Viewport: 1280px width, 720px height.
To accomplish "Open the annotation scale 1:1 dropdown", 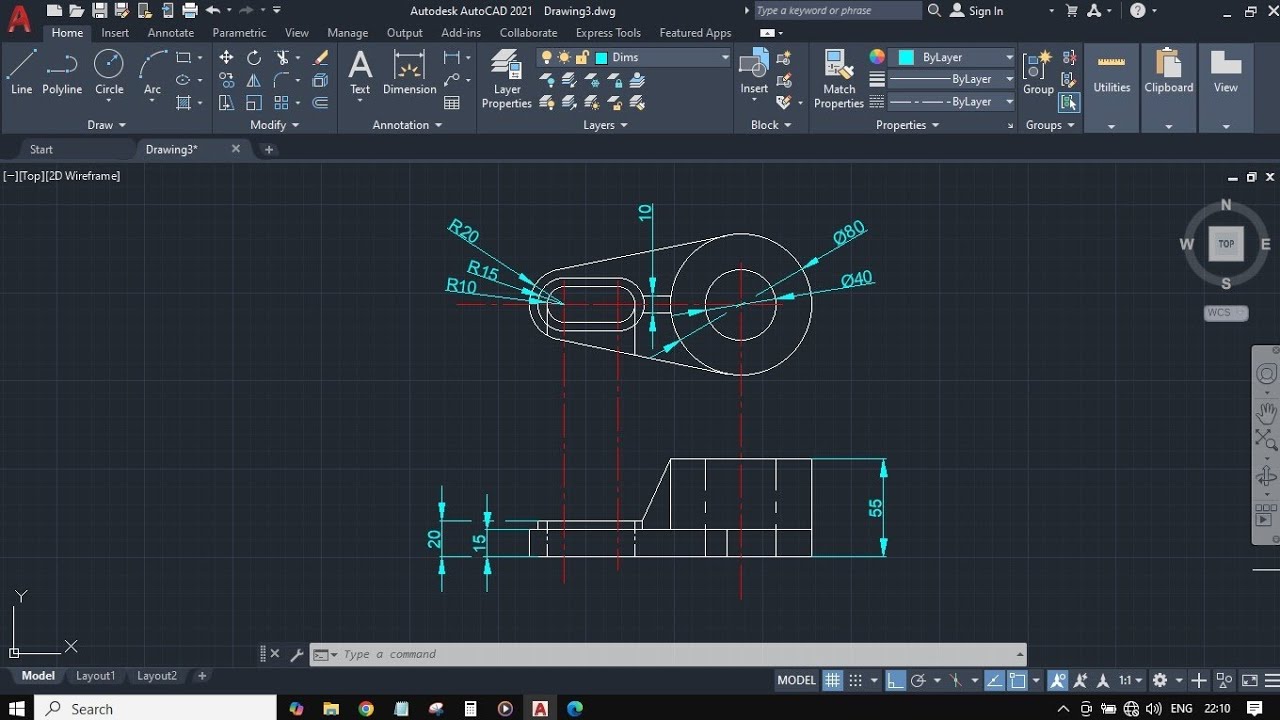I will tap(1131, 680).
